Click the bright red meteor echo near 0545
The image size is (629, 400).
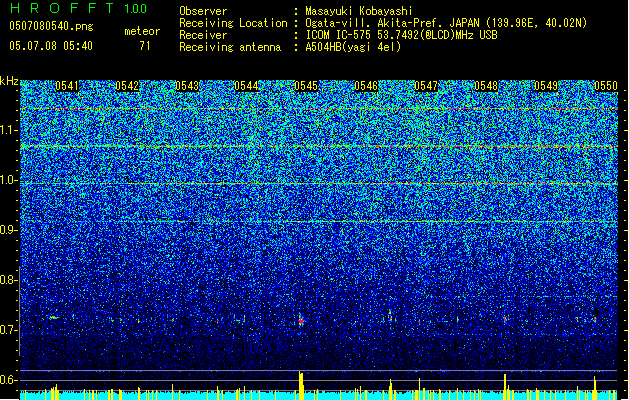[x=301, y=321]
